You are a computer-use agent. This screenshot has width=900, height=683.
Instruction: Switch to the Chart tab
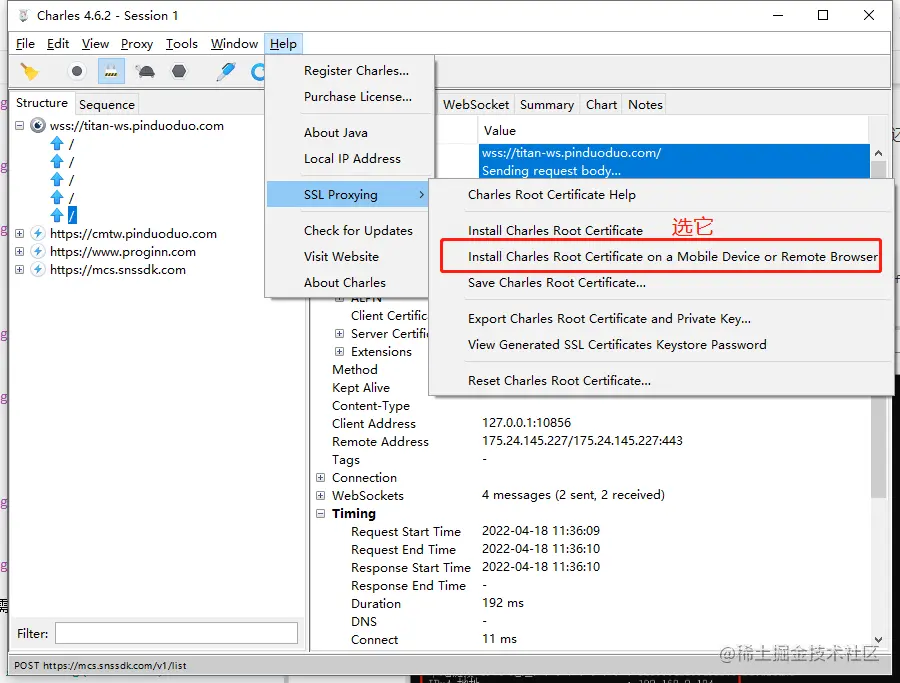(601, 104)
